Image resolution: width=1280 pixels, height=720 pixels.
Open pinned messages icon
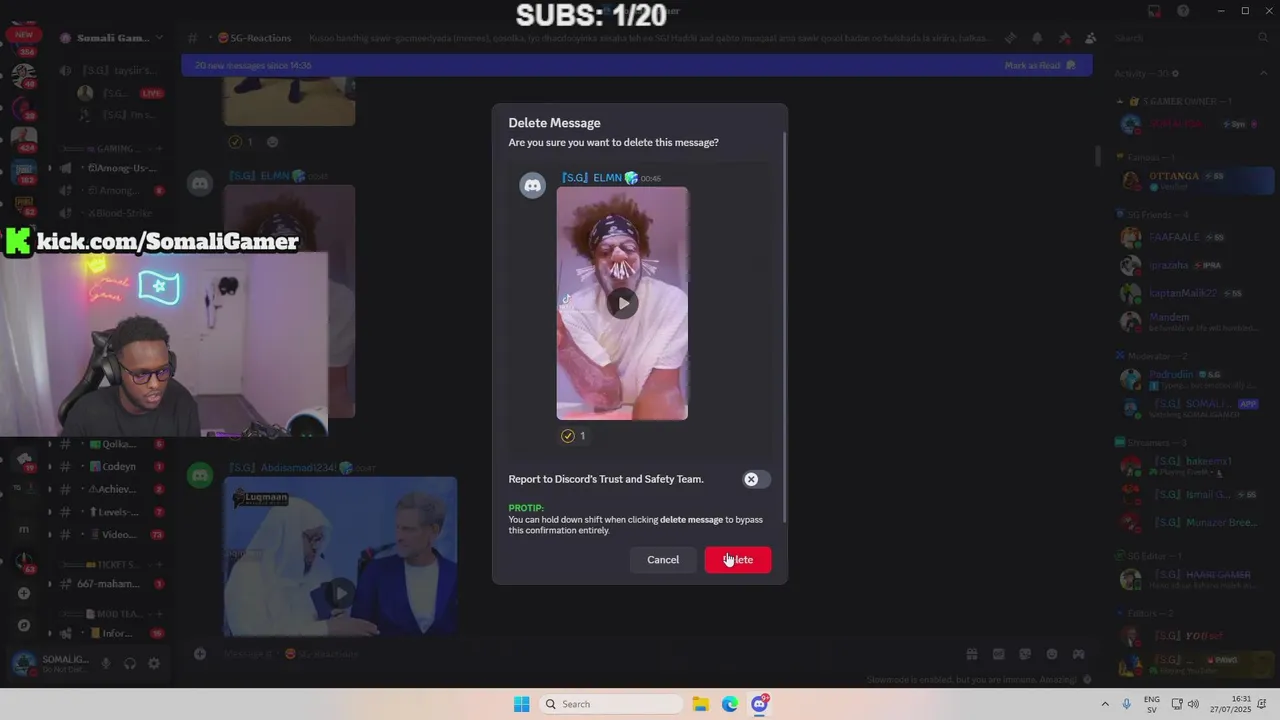point(1064,38)
